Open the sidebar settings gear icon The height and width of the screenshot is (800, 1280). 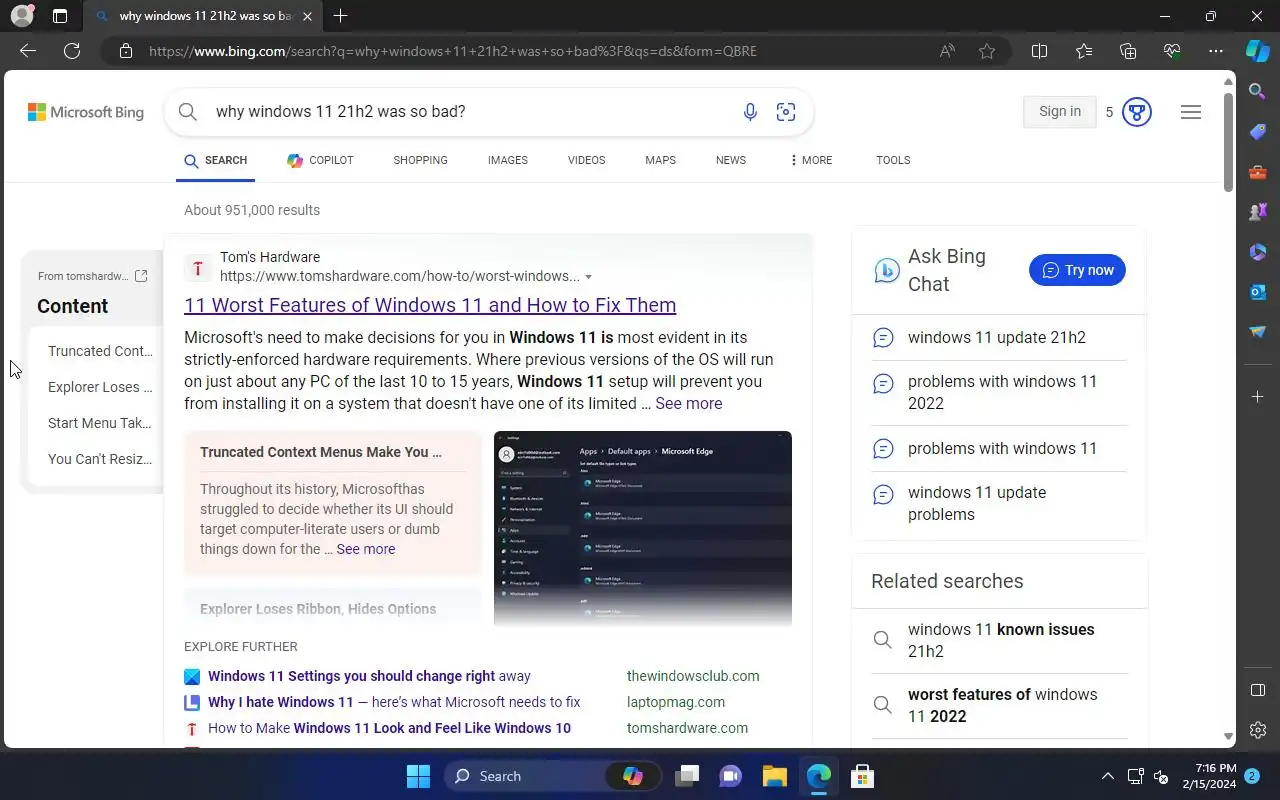tap(1258, 731)
